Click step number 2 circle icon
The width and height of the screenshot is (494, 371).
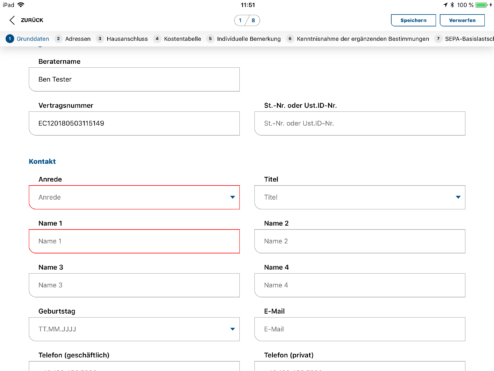(x=58, y=39)
